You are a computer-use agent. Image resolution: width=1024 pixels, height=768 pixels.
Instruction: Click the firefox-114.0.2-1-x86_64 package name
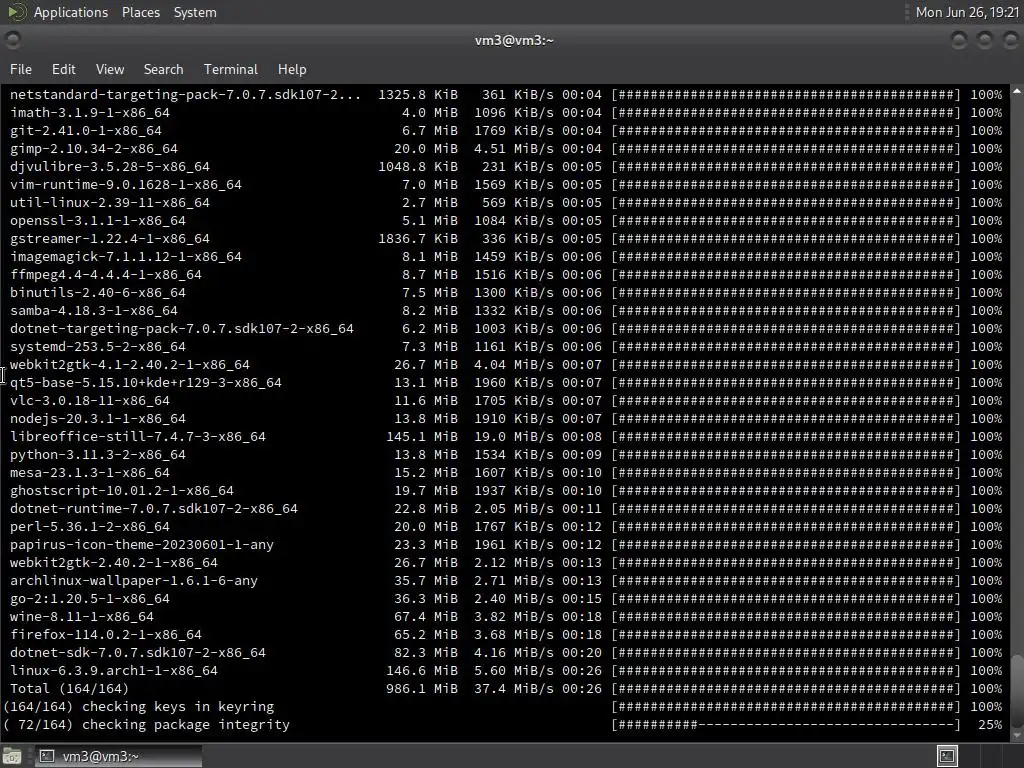(x=106, y=635)
